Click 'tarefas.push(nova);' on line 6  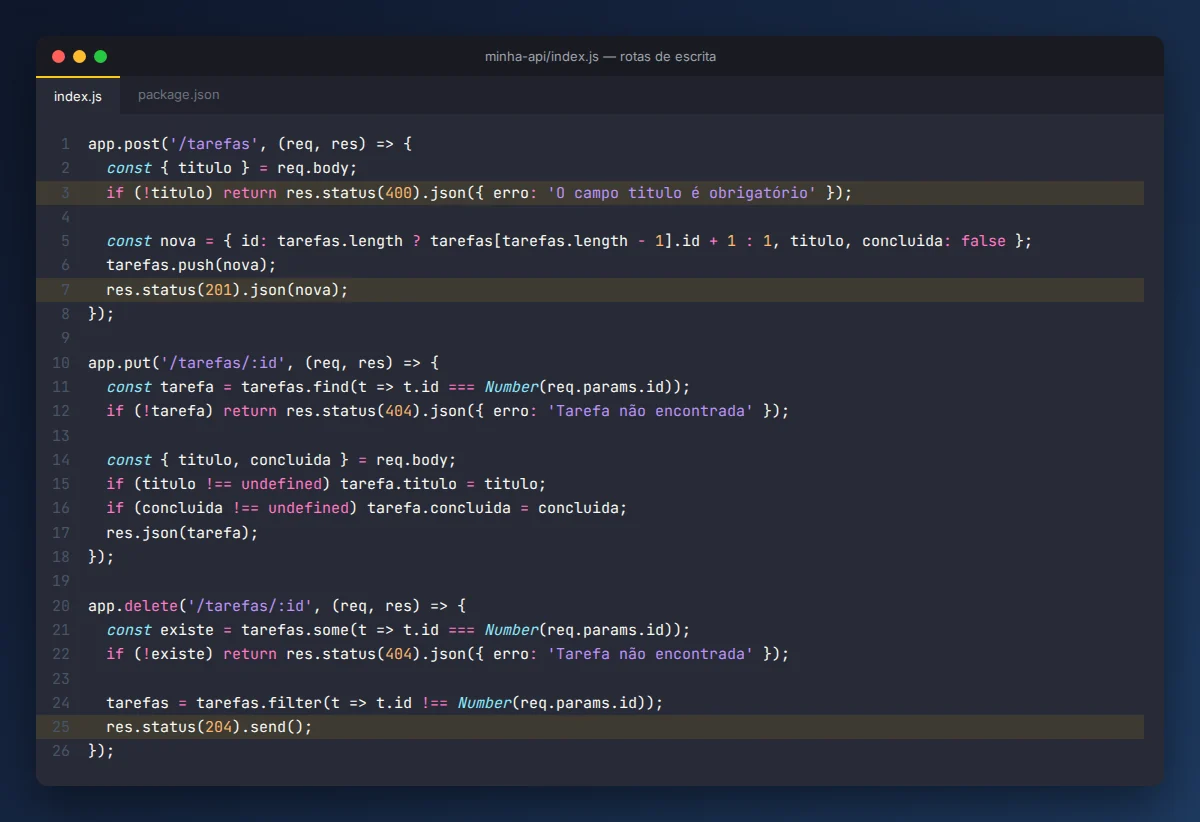pyautogui.click(x=191, y=265)
